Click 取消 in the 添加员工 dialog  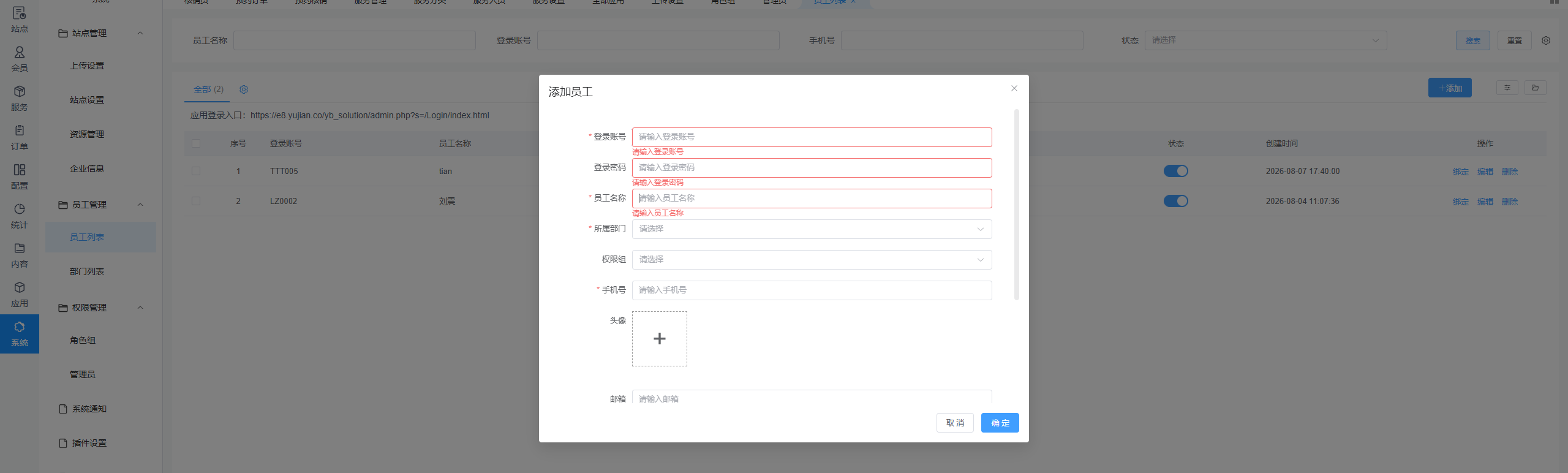pos(955,423)
